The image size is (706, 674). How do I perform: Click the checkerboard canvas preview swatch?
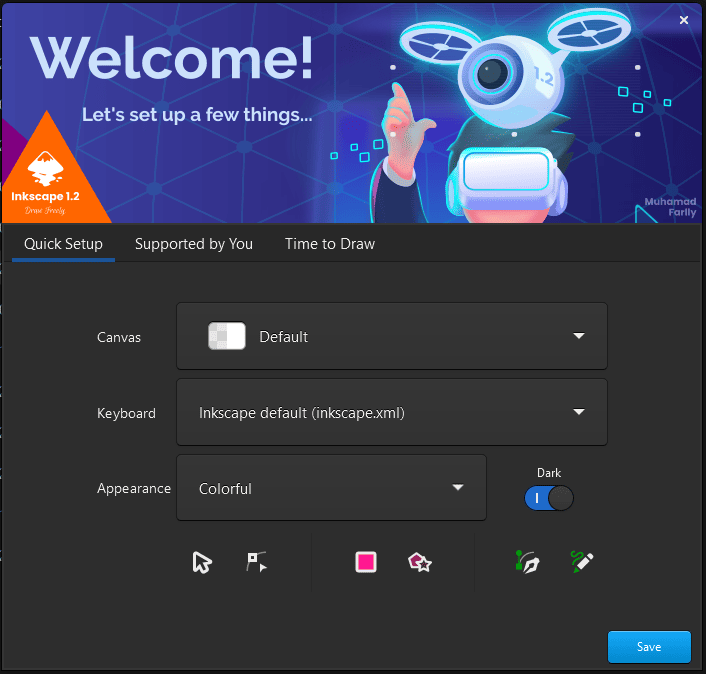tap(226, 336)
